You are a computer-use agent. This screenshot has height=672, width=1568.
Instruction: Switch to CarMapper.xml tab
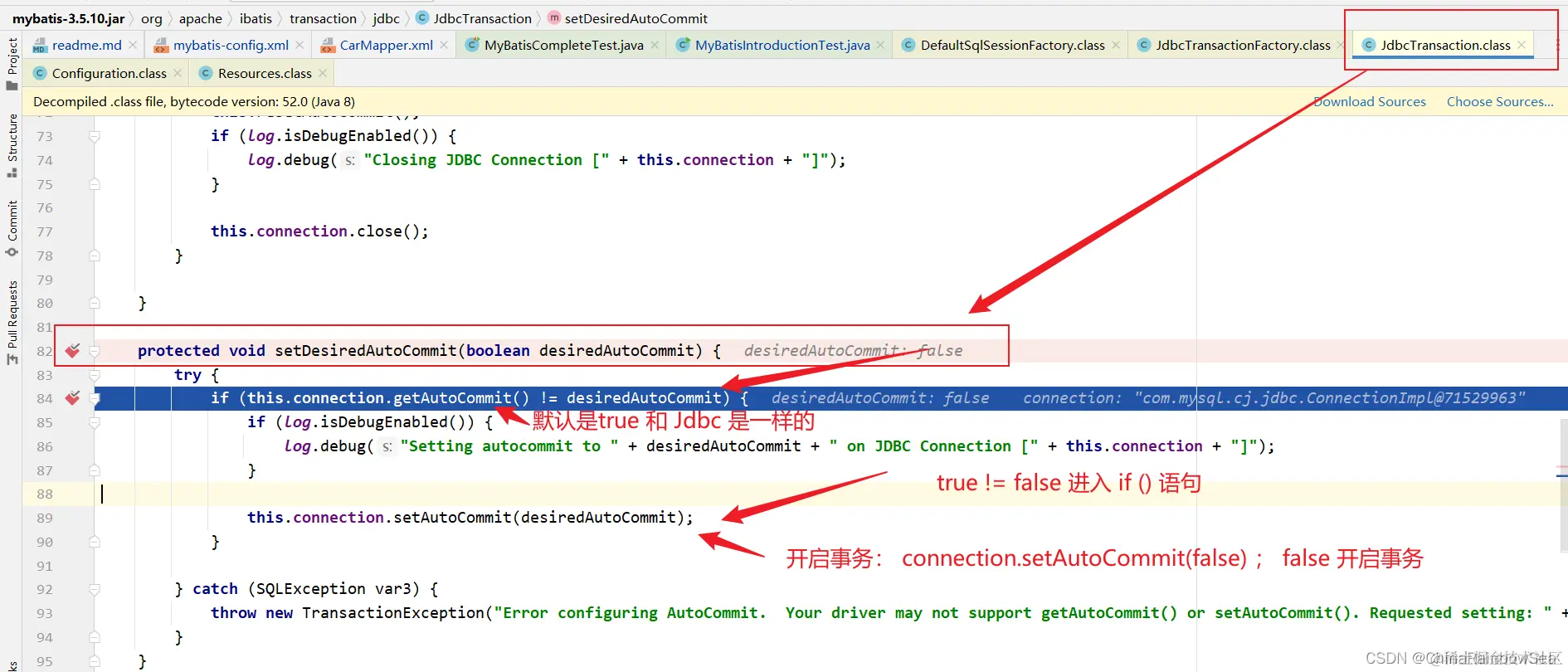click(386, 45)
